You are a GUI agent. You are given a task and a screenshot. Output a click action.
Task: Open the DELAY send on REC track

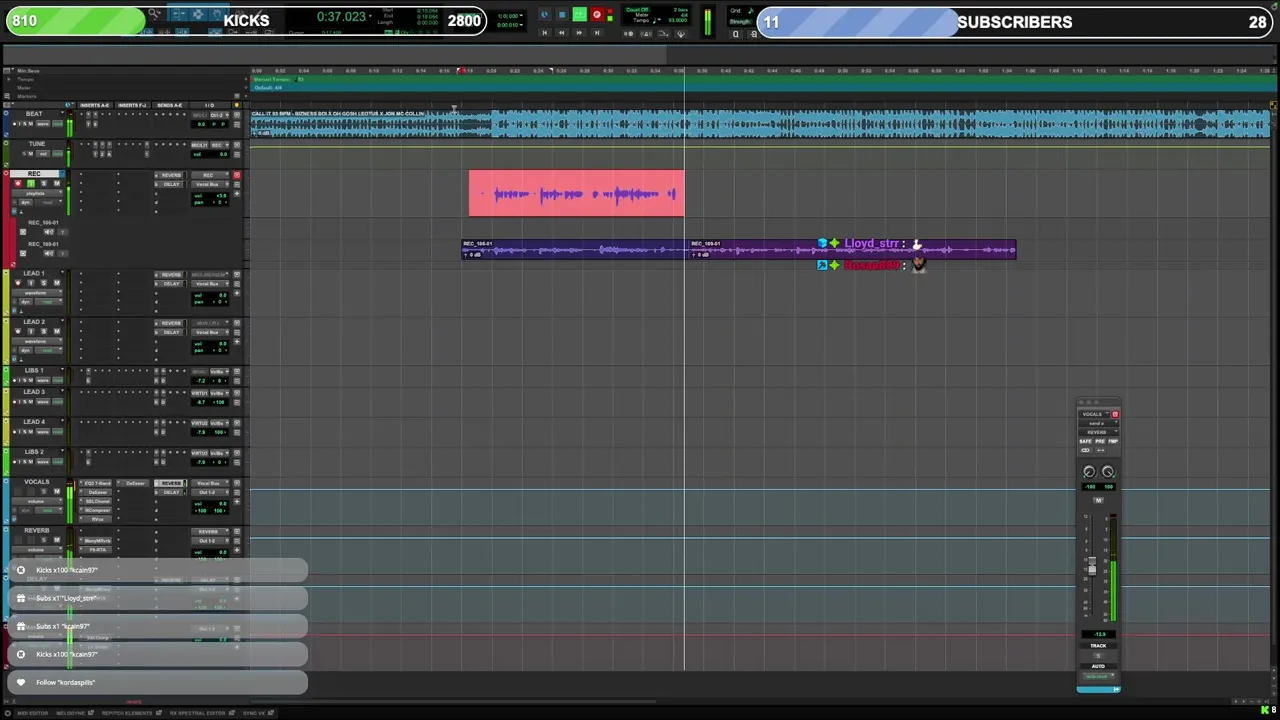171,184
